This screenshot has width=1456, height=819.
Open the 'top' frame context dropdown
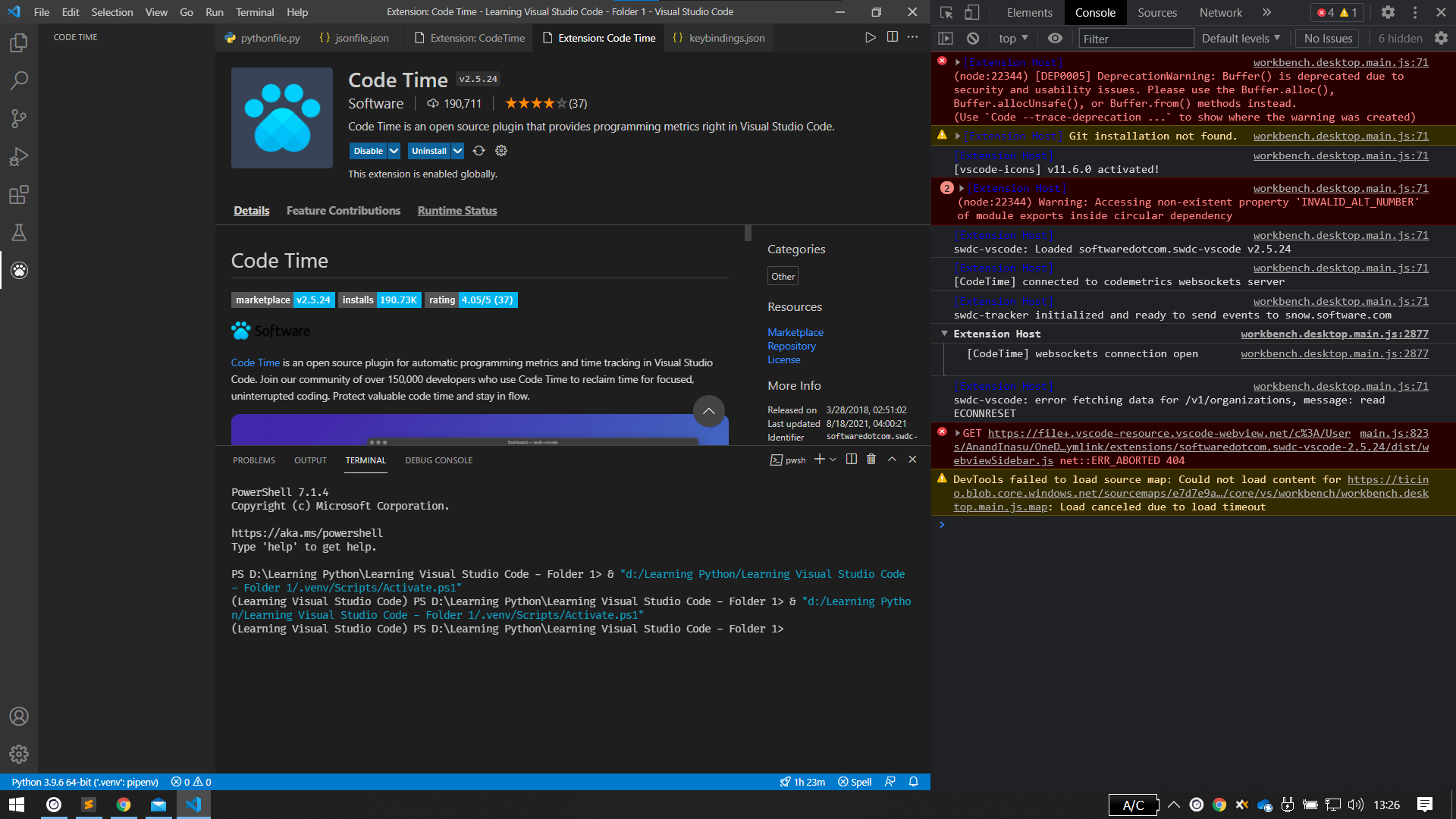(1012, 38)
